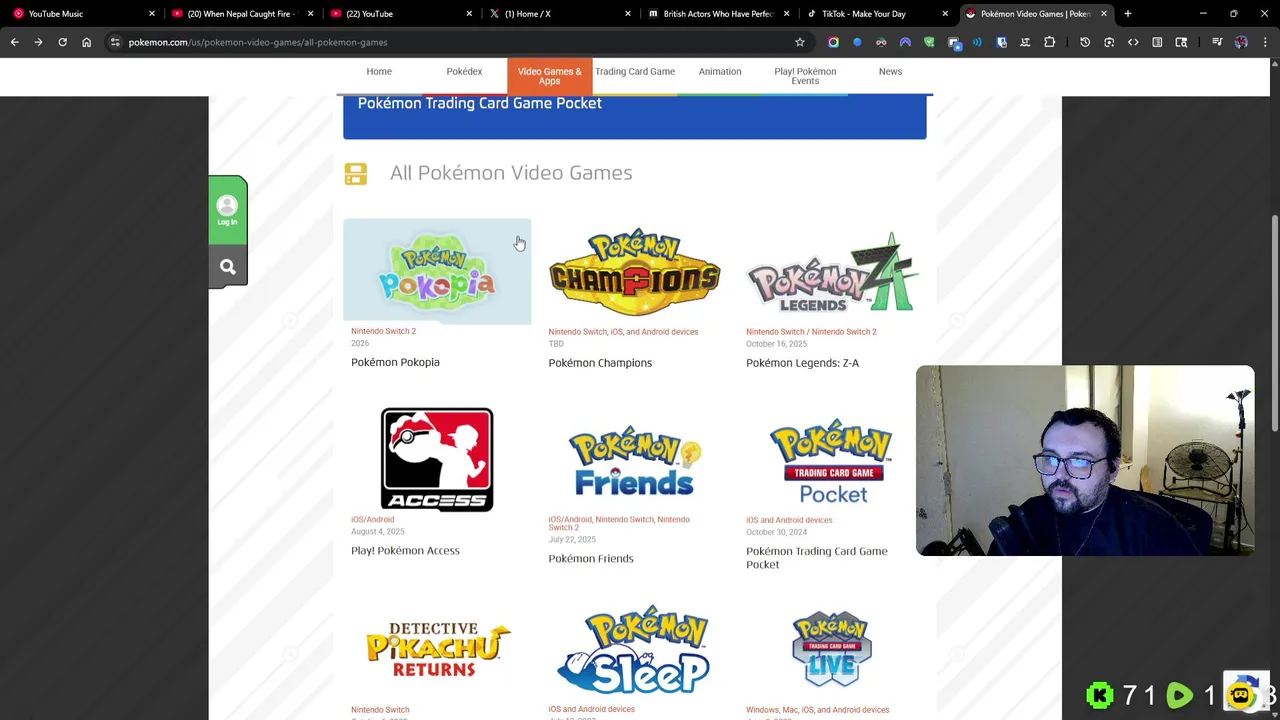The image size is (1280, 720).
Task: Open the Pokémon Trading Card Game Pocket banner
Action: pyautogui.click(x=634, y=116)
